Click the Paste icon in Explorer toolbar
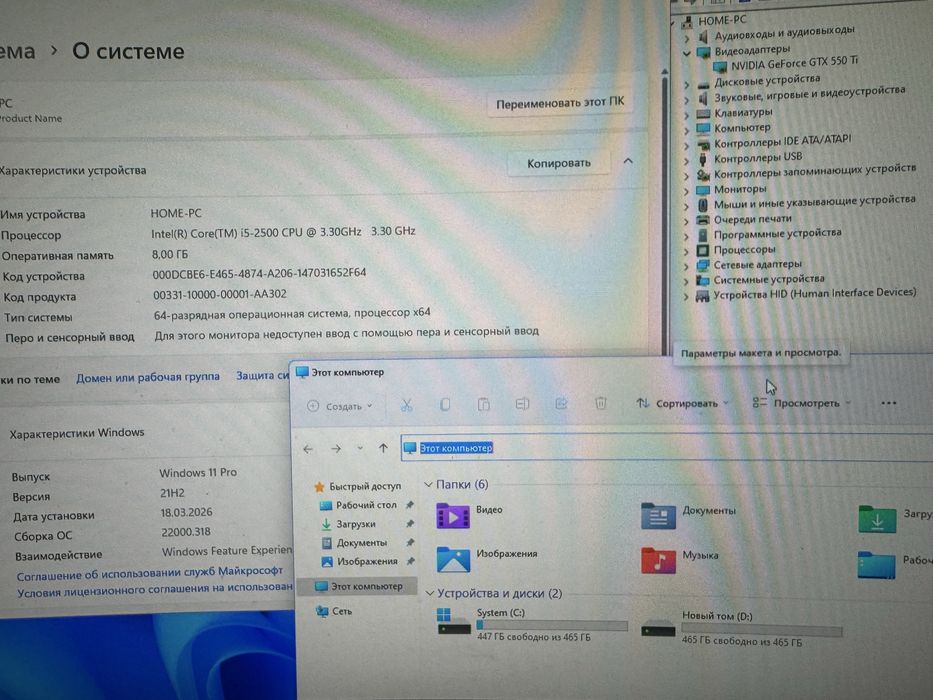The width and height of the screenshot is (933, 700). point(483,405)
